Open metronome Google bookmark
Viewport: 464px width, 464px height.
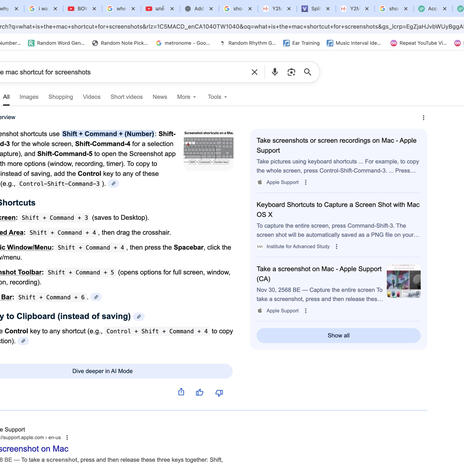183,43
